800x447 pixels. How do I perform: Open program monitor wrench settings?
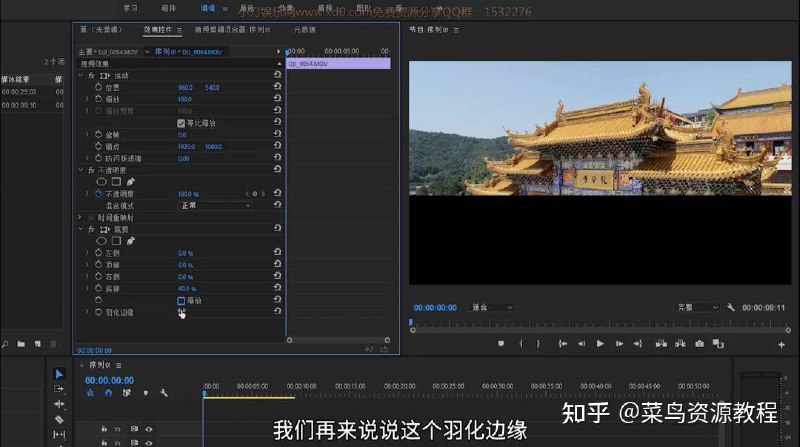point(731,307)
